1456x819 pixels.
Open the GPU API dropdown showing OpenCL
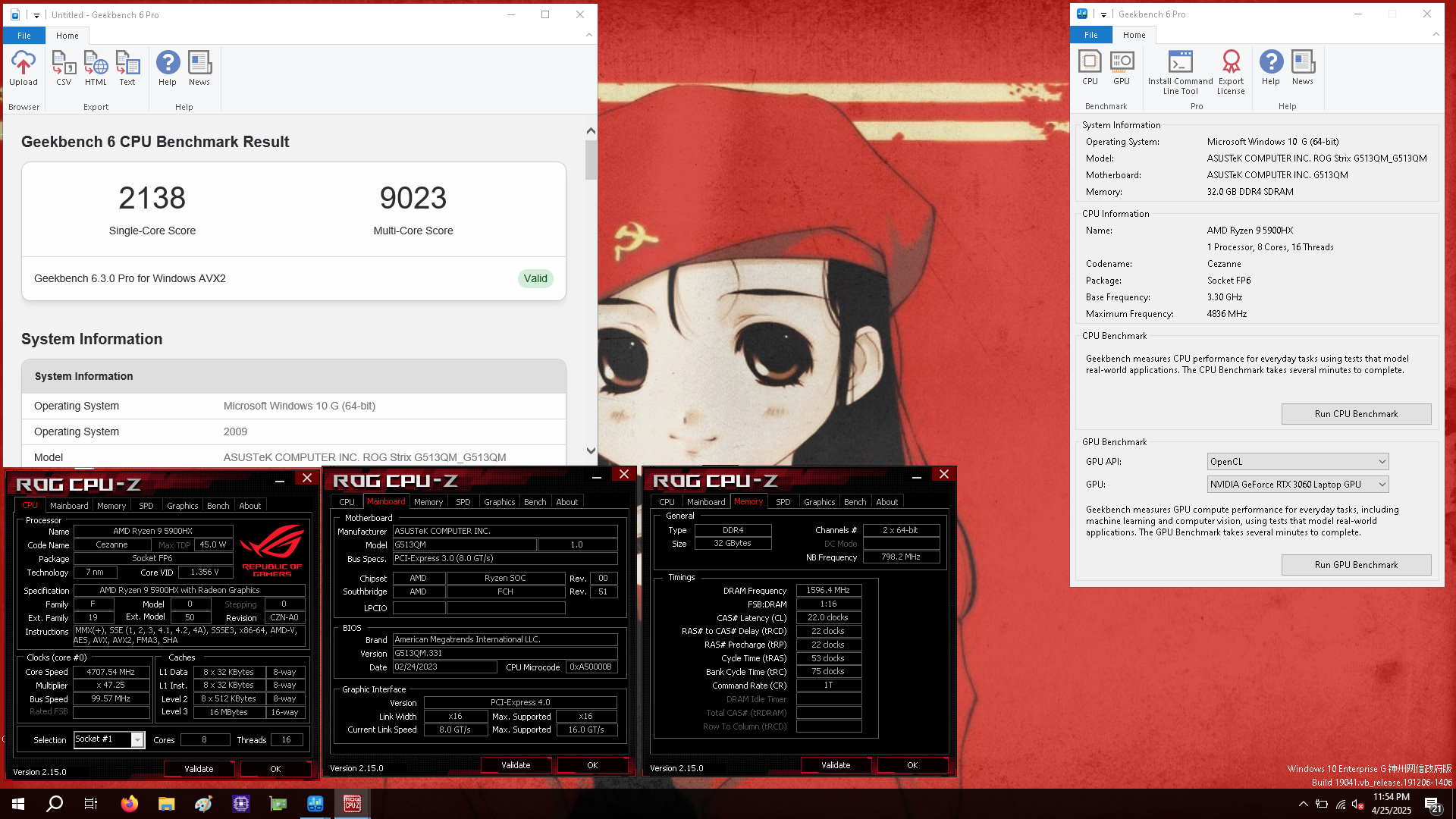1298,461
